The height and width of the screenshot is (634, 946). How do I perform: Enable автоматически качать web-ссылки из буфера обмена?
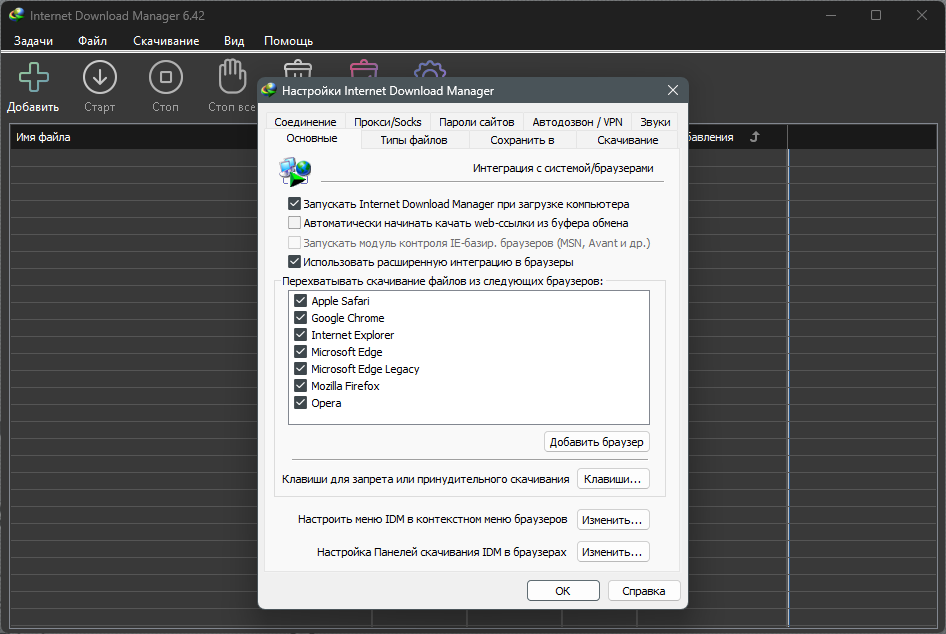click(x=295, y=223)
